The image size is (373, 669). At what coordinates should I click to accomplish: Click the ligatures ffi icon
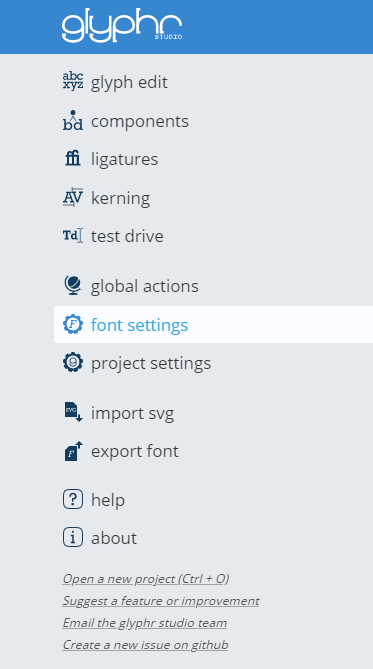click(73, 159)
